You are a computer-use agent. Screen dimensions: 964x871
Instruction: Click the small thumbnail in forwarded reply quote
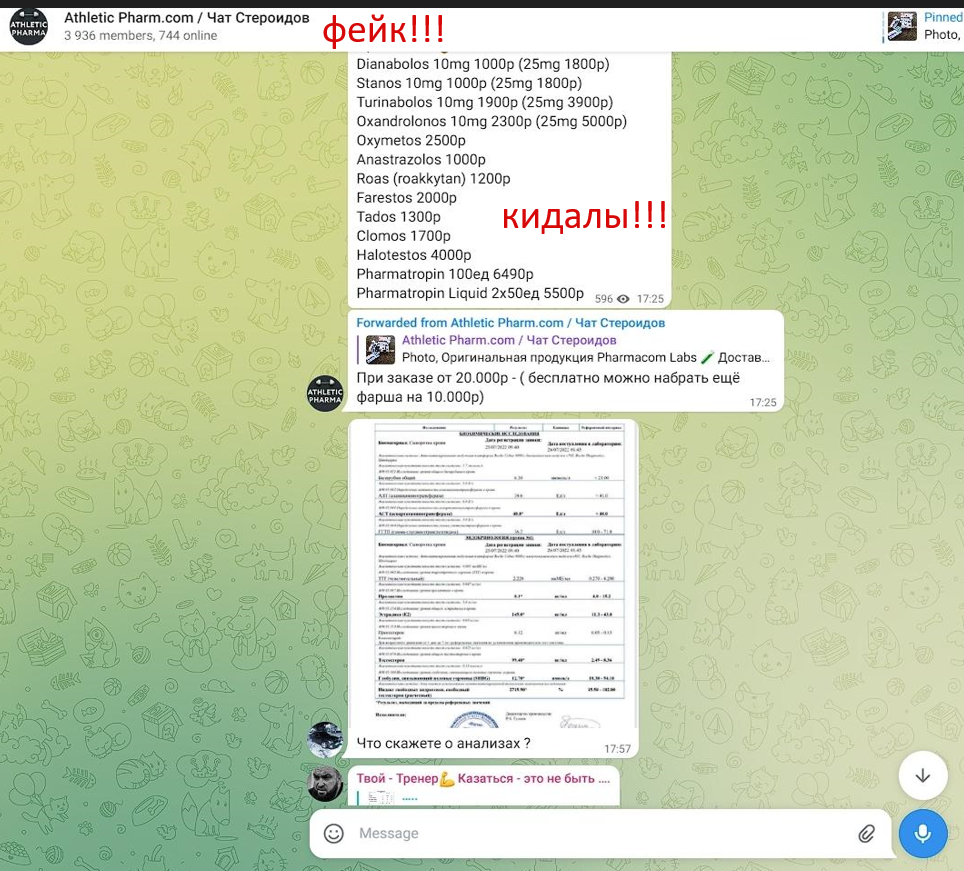pos(380,349)
